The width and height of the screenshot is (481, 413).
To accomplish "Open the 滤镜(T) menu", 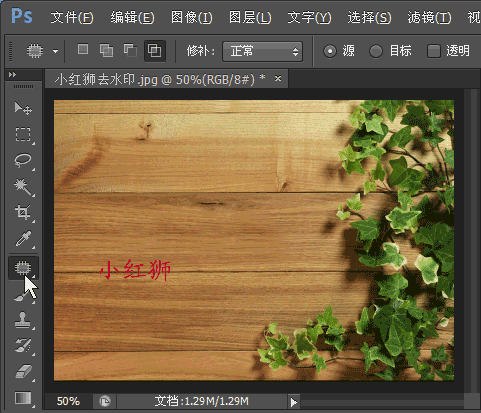I will [x=429, y=17].
